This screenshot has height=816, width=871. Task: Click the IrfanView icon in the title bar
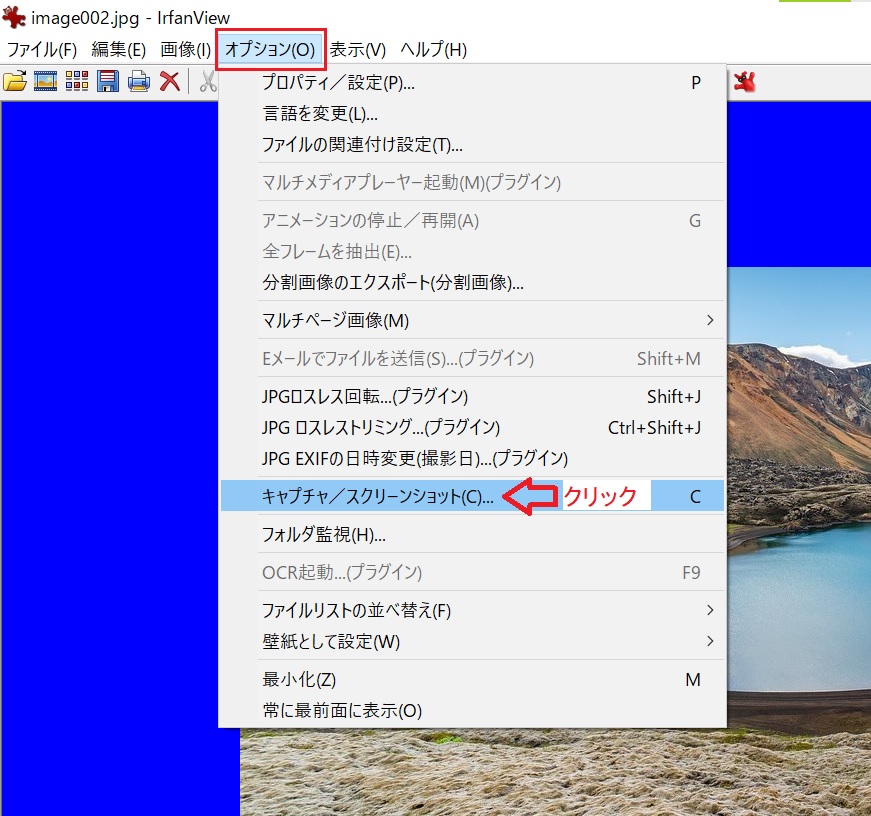click(14, 16)
